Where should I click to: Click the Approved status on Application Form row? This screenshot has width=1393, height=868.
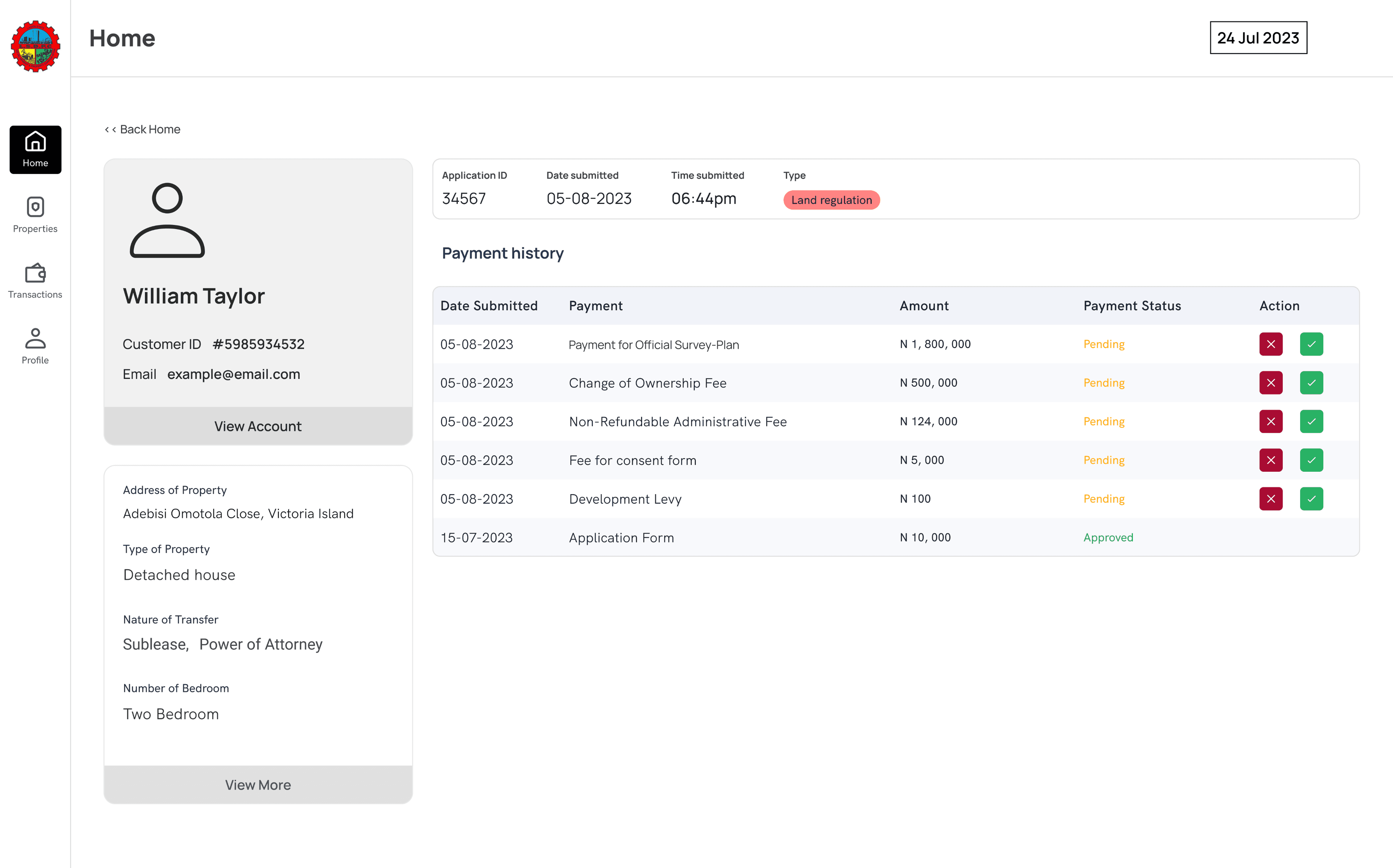pyautogui.click(x=1108, y=537)
